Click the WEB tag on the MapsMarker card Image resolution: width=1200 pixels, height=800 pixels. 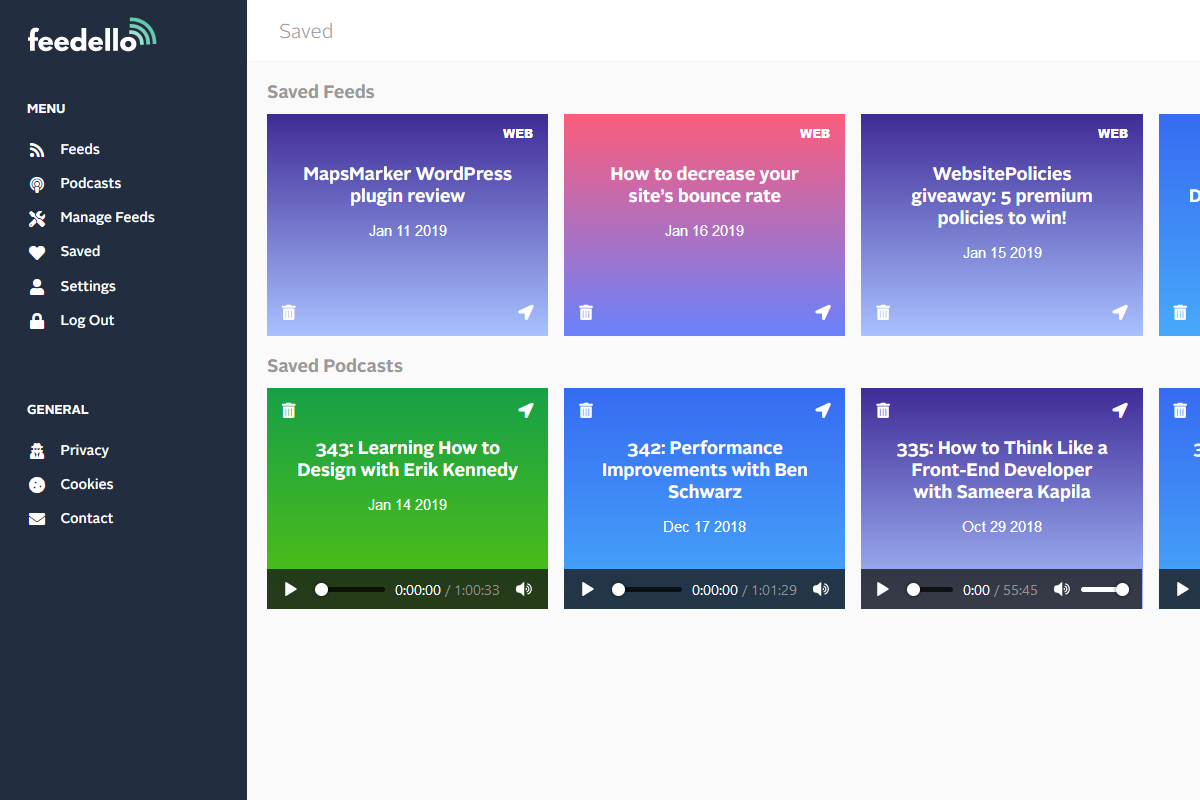pos(518,134)
